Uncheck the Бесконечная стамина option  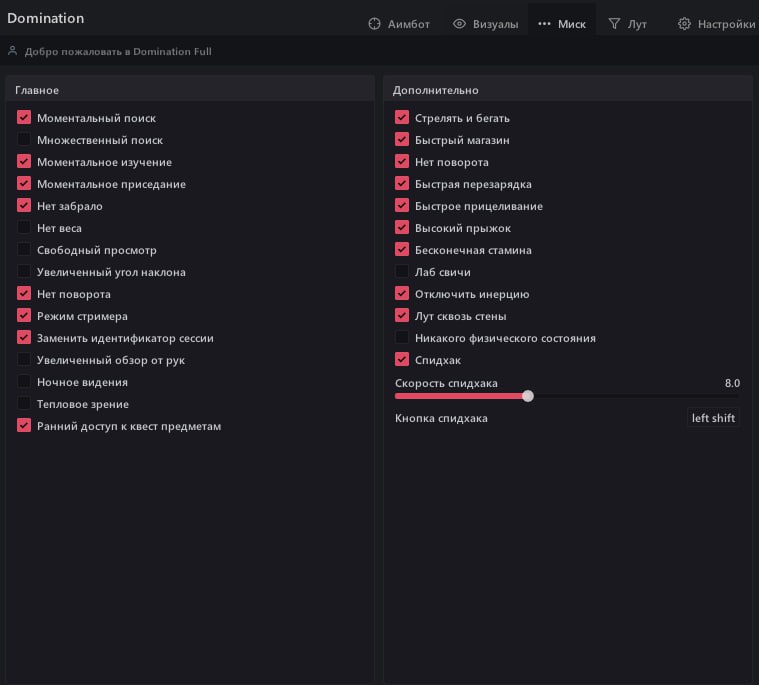tap(402, 250)
